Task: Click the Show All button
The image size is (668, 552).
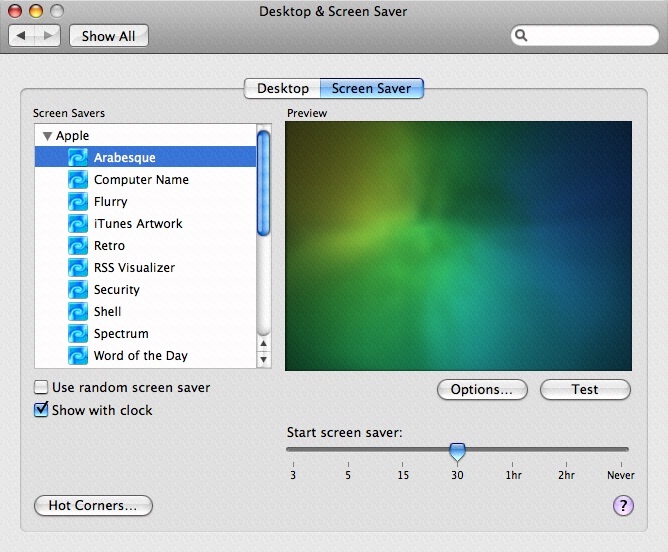Action: pyautogui.click(x=109, y=36)
